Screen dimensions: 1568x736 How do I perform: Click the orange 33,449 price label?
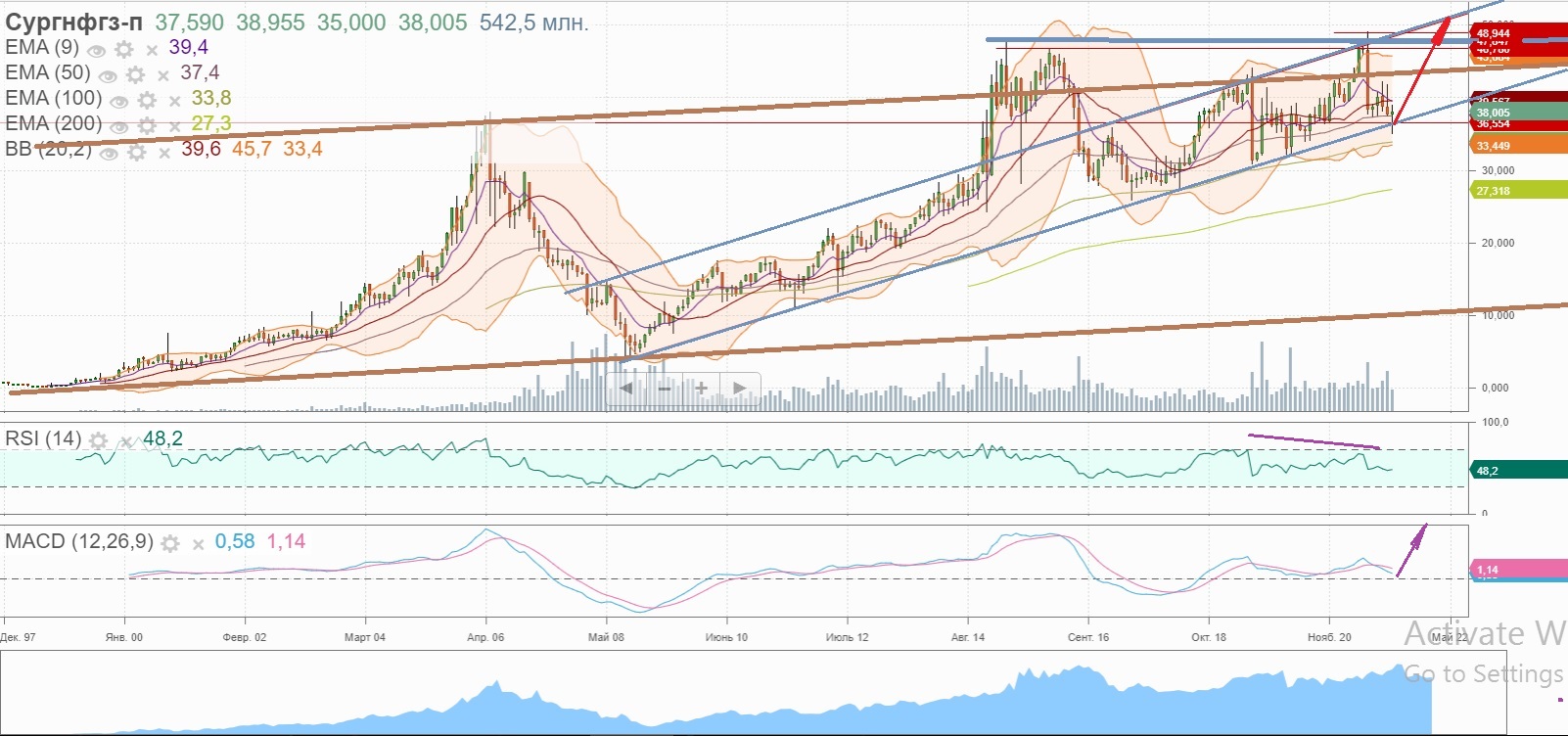1519,145
